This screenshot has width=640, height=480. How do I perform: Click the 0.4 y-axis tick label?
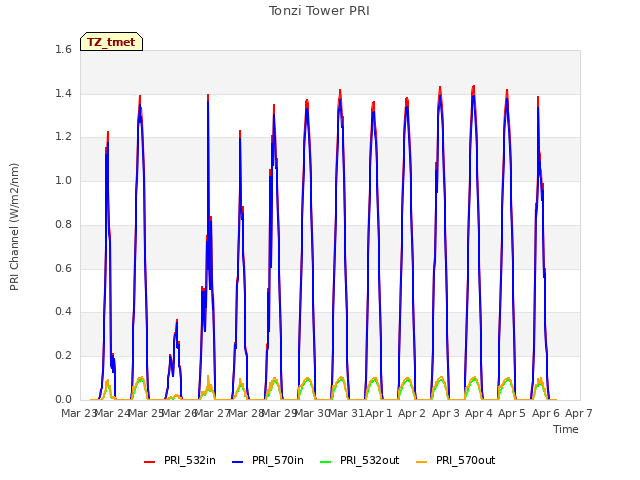click(x=63, y=311)
